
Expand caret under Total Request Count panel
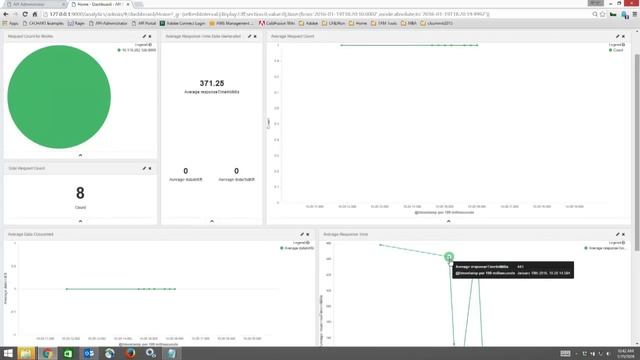(80, 221)
